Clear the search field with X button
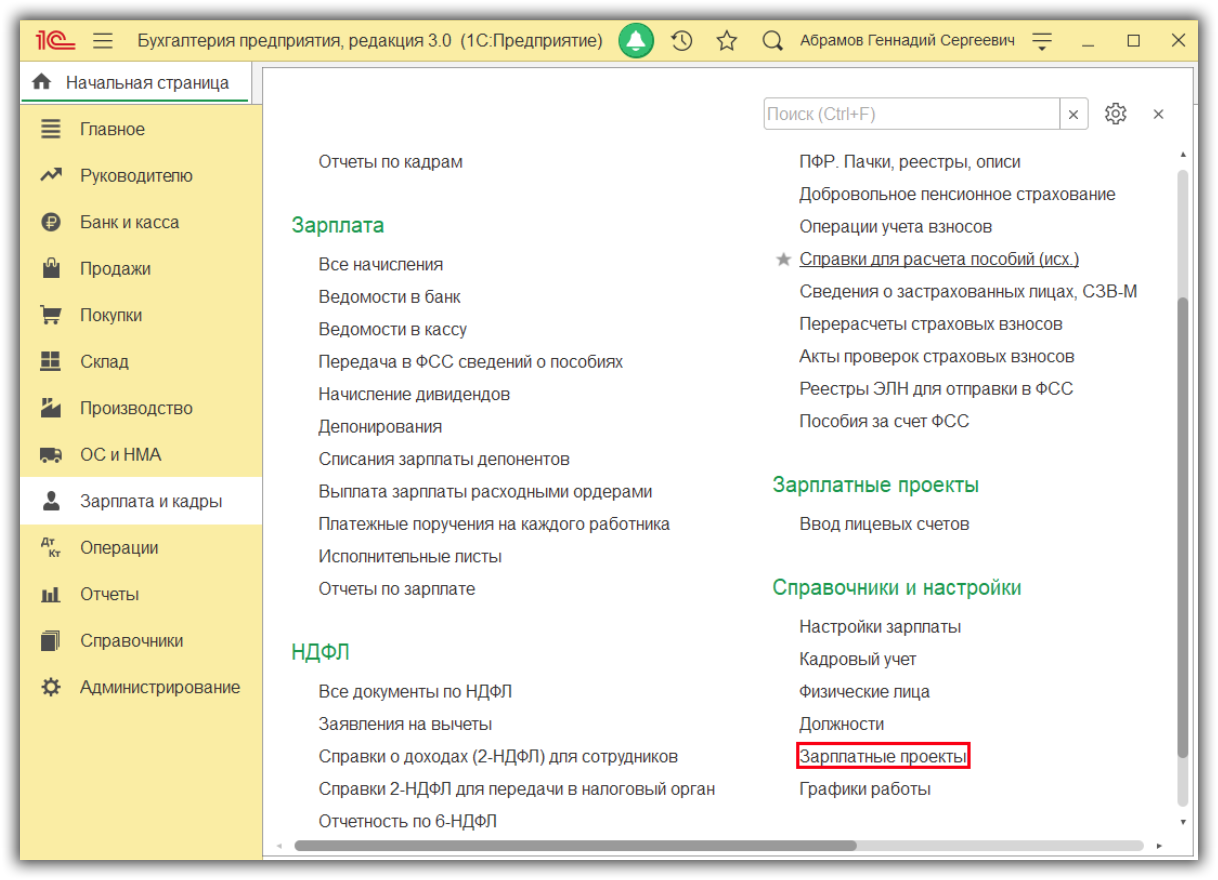The width and height of the screenshot is (1218, 880). coord(1074,114)
